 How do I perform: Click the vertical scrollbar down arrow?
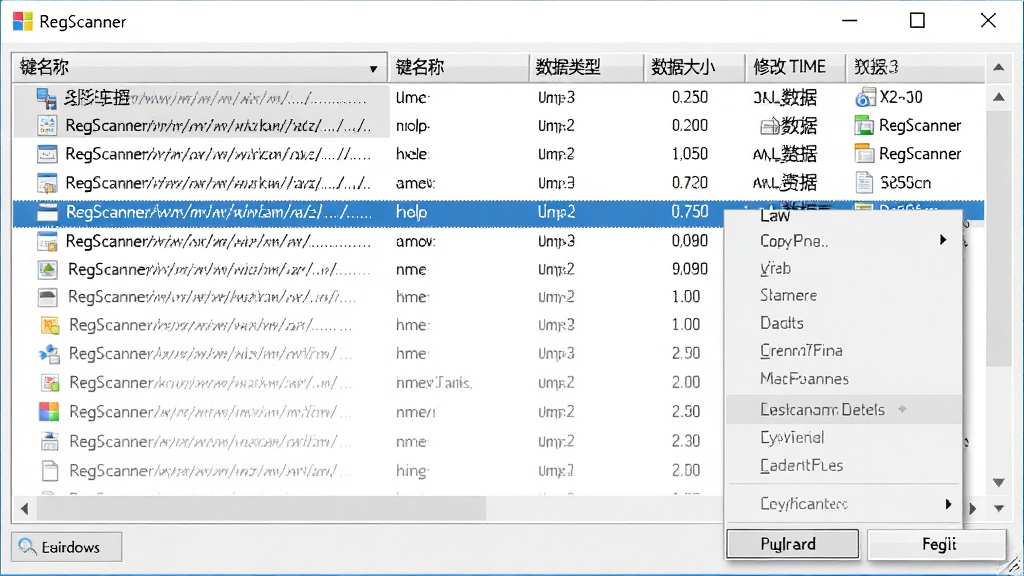[999, 483]
